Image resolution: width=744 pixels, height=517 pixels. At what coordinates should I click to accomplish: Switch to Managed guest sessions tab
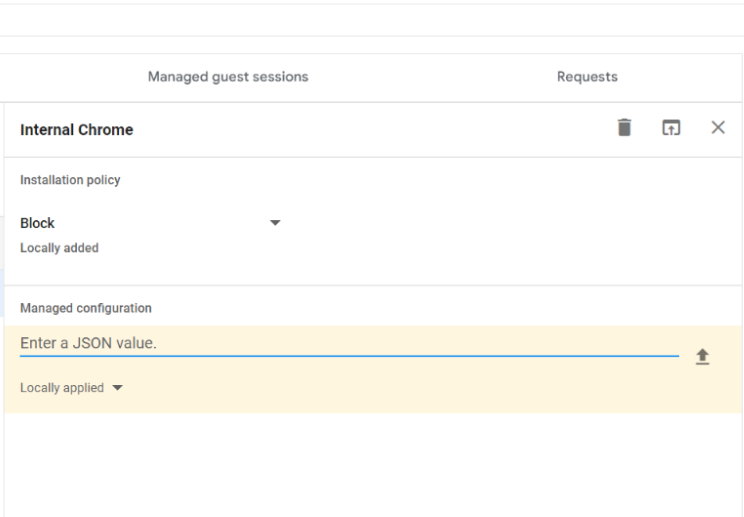tap(228, 77)
